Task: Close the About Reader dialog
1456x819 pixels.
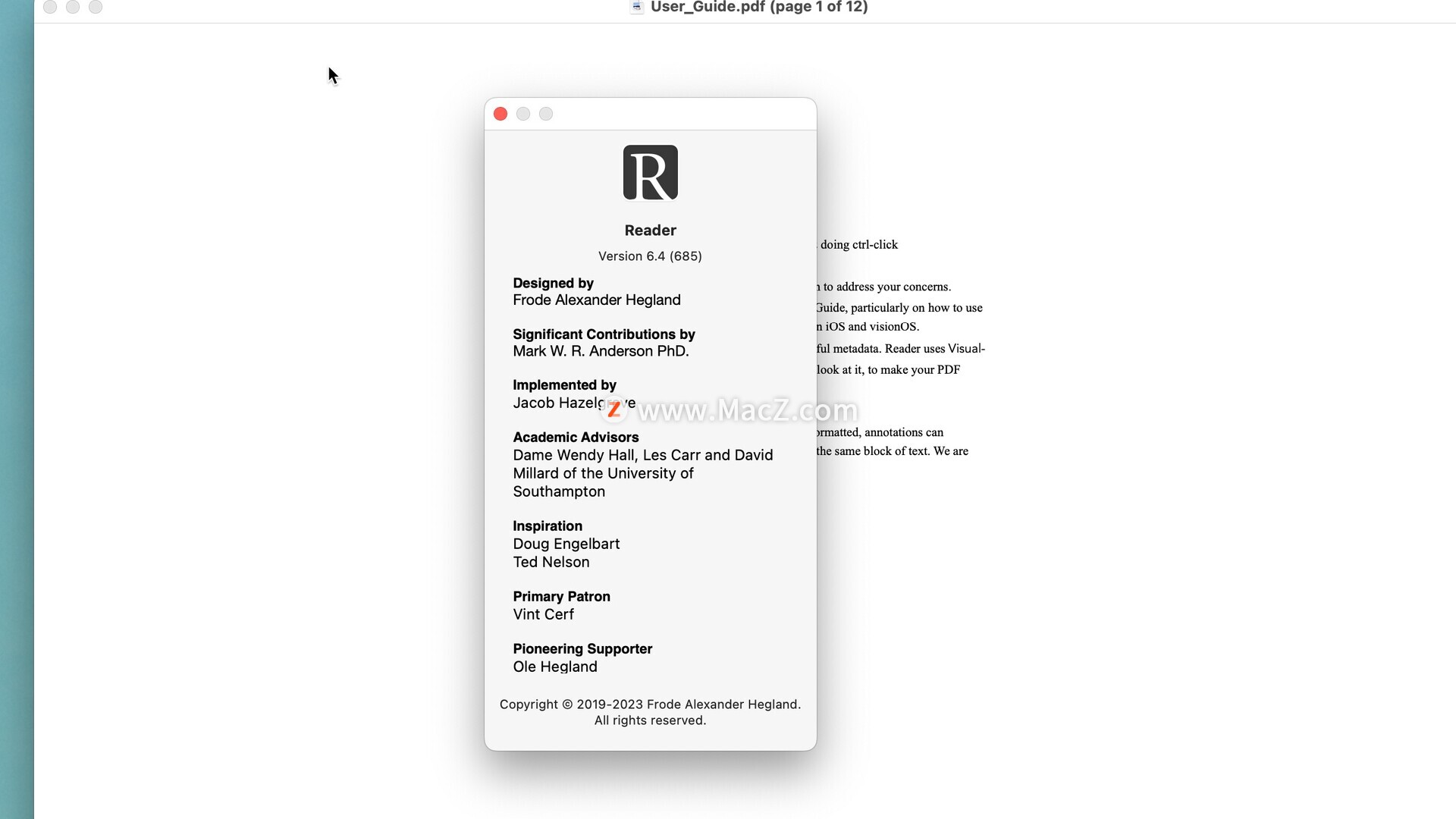Action: [500, 114]
